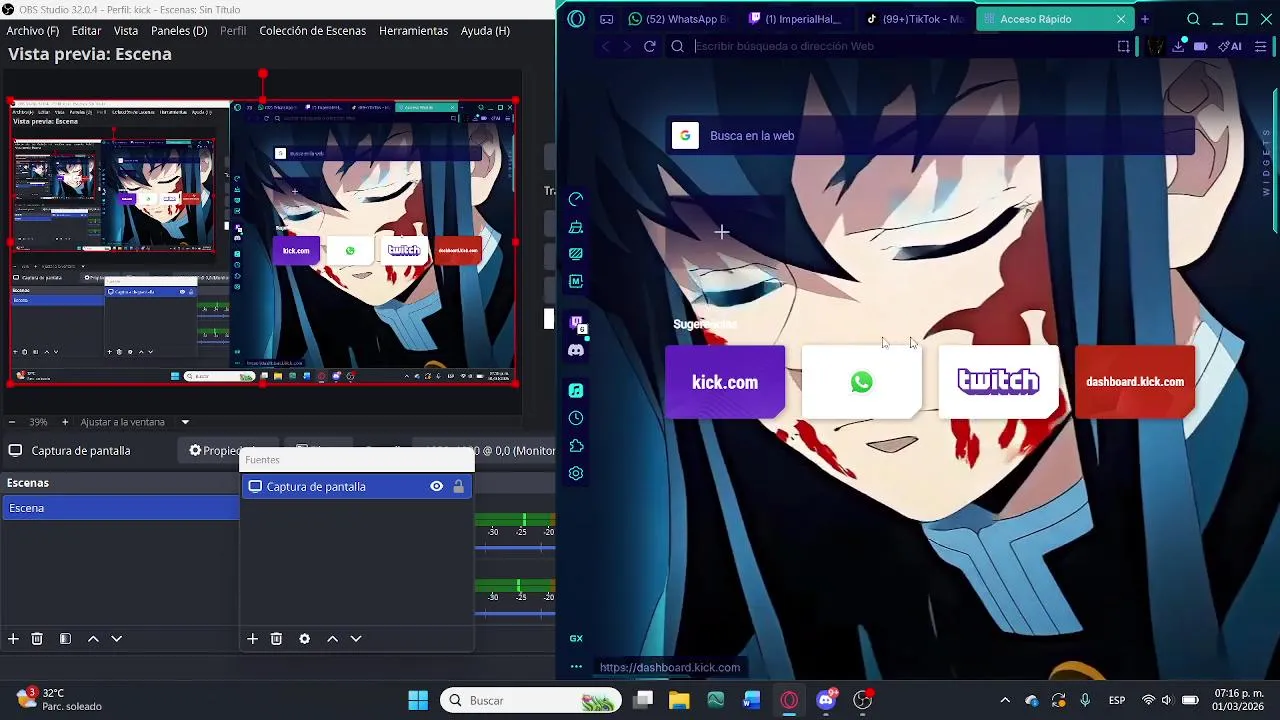Adjust the lower audio mixer volume slider
Screen dimensions: 1280x720
(514, 612)
